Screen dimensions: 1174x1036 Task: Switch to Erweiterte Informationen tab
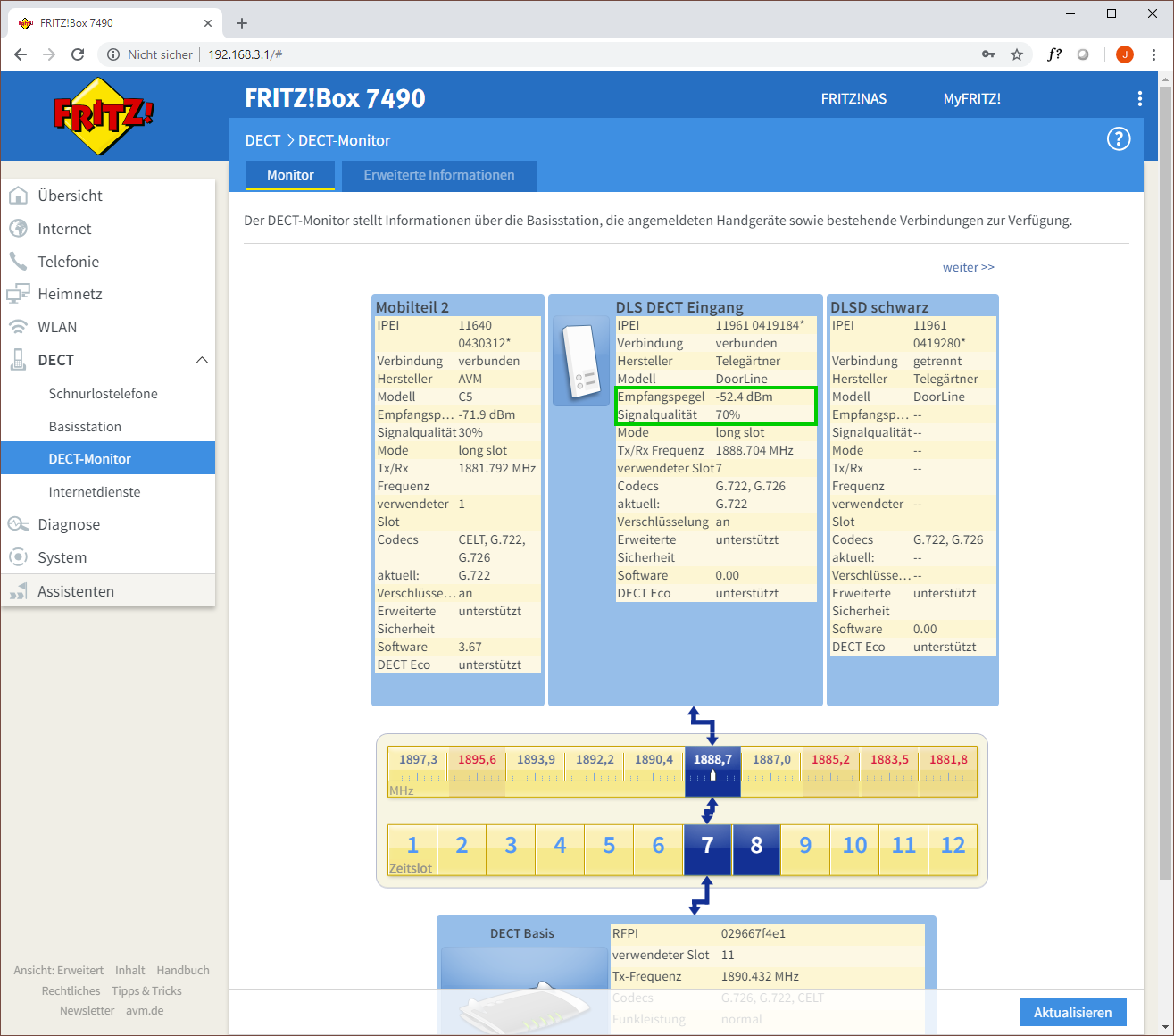click(438, 175)
